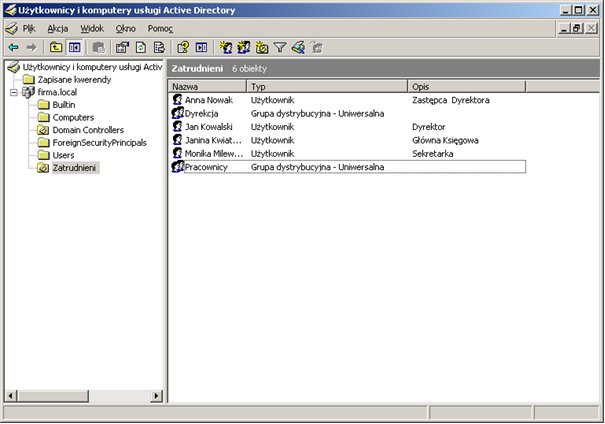The height and width of the screenshot is (424, 605).
Task: Click the Główna Księgowa description cell
Action: tap(445, 140)
